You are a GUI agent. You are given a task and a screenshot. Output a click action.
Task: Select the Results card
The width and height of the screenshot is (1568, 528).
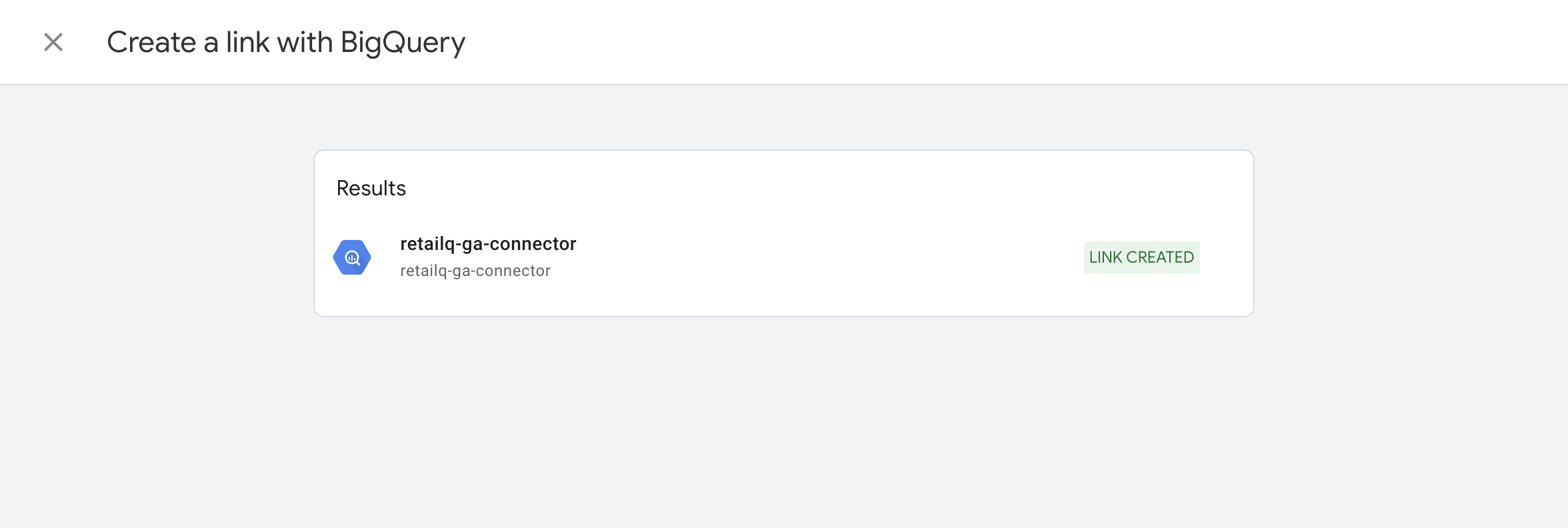784,233
